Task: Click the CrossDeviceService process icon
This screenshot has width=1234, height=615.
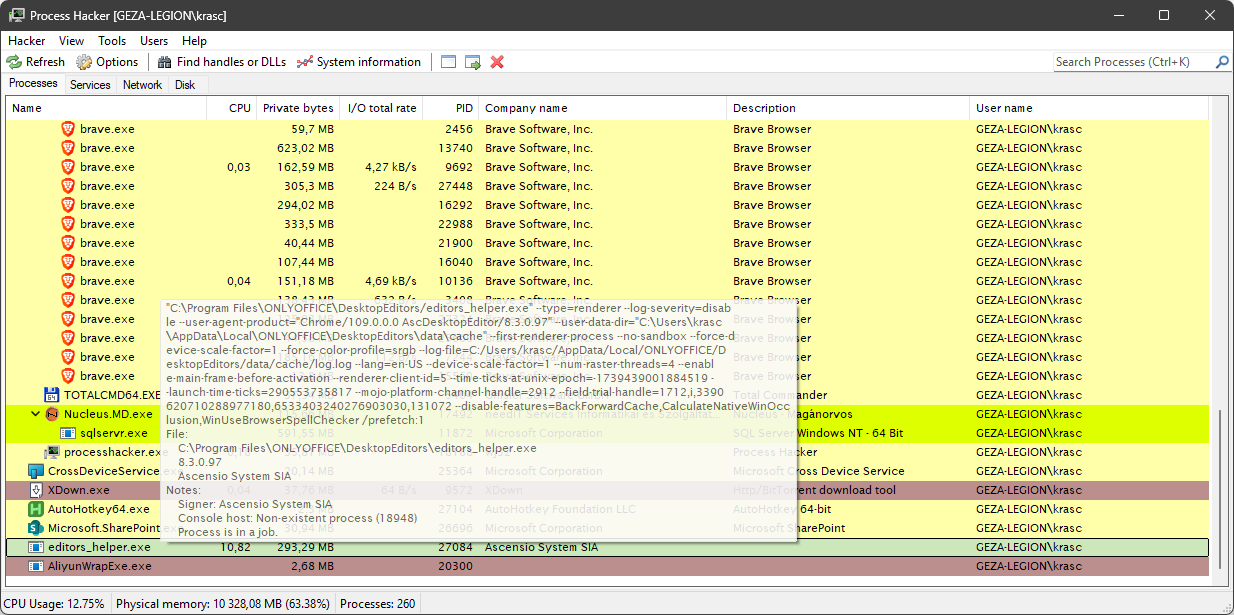Action: click(36, 471)
